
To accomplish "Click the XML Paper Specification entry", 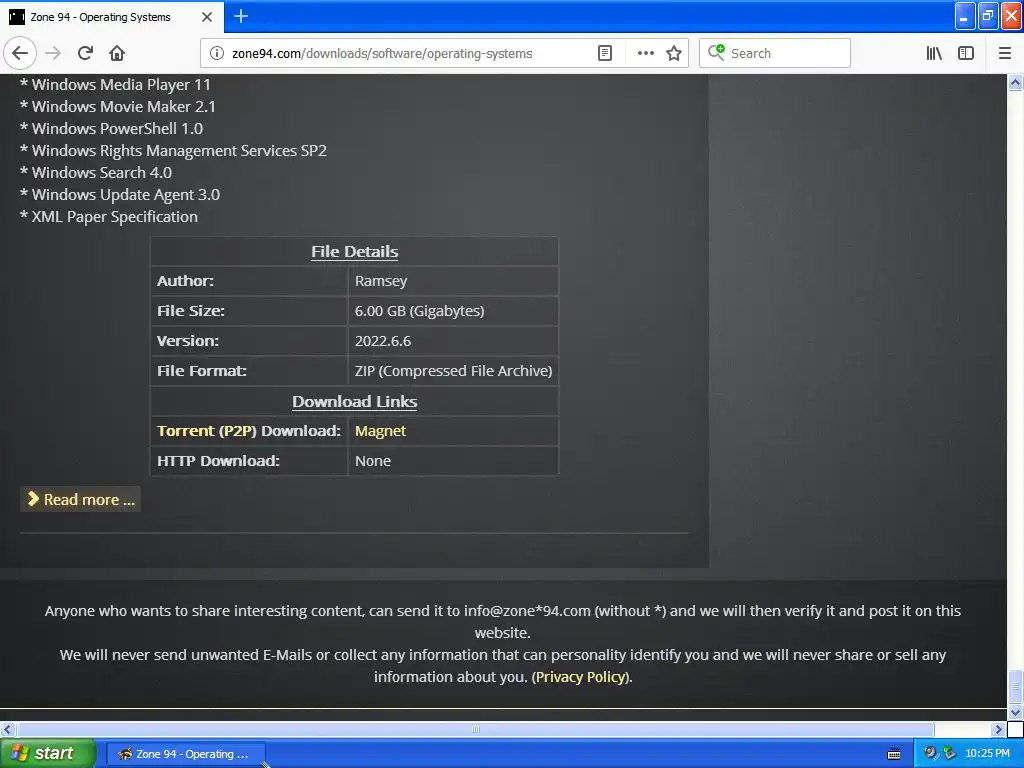I will (108, 217).
